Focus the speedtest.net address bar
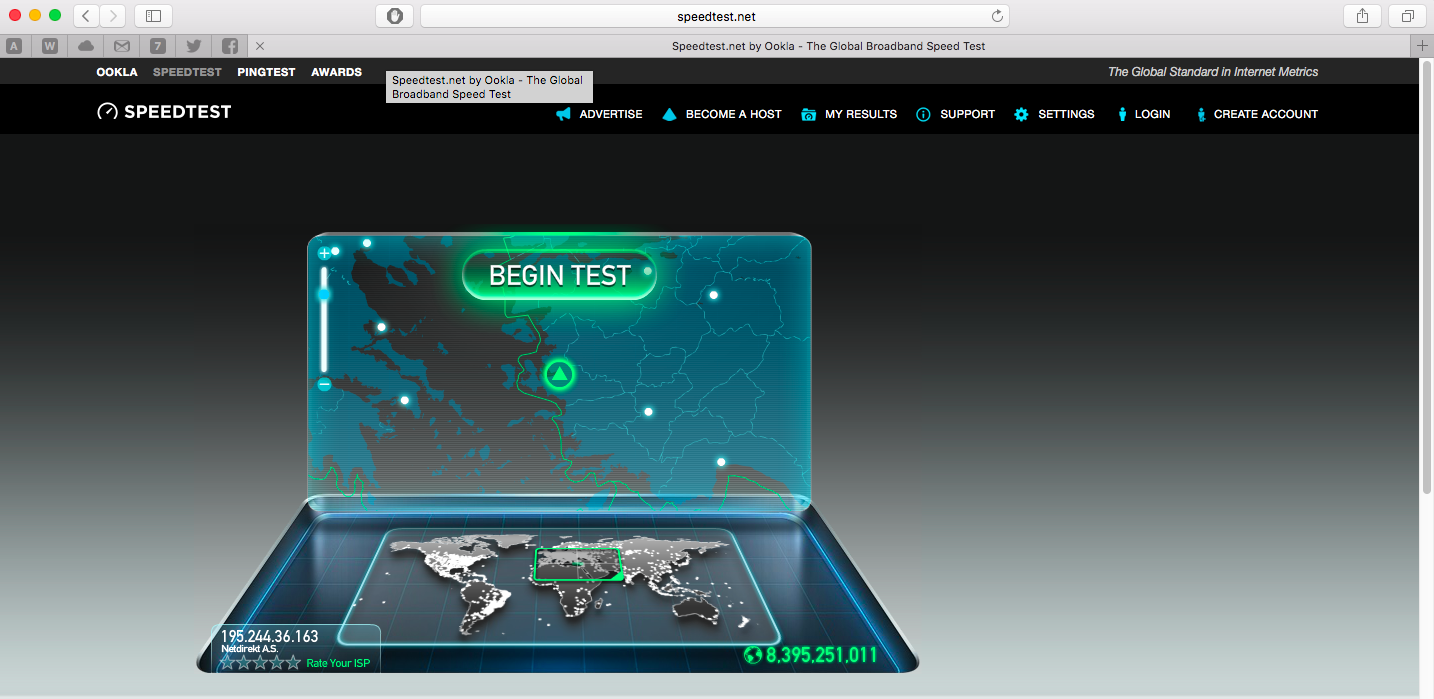Image resolution: width=1434 pixels, height=699 pixels. 714,16
